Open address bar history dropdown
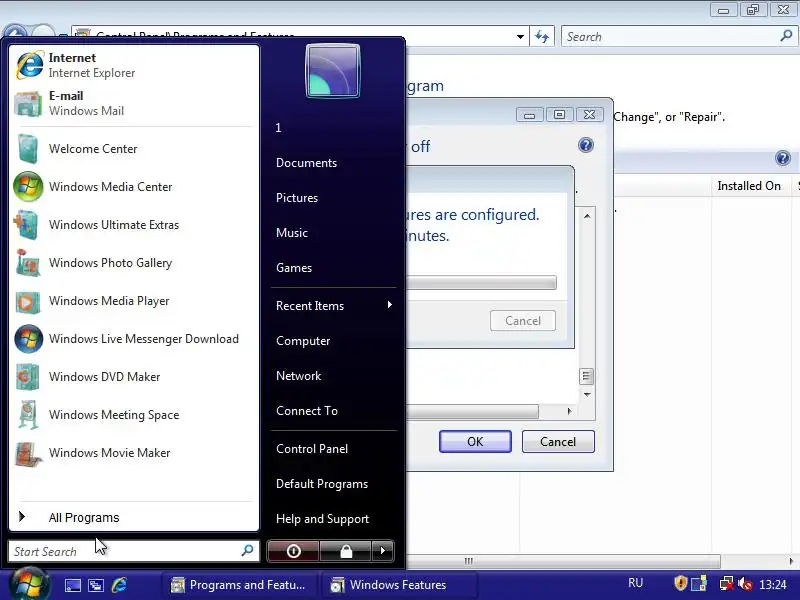 click(520, 37)
